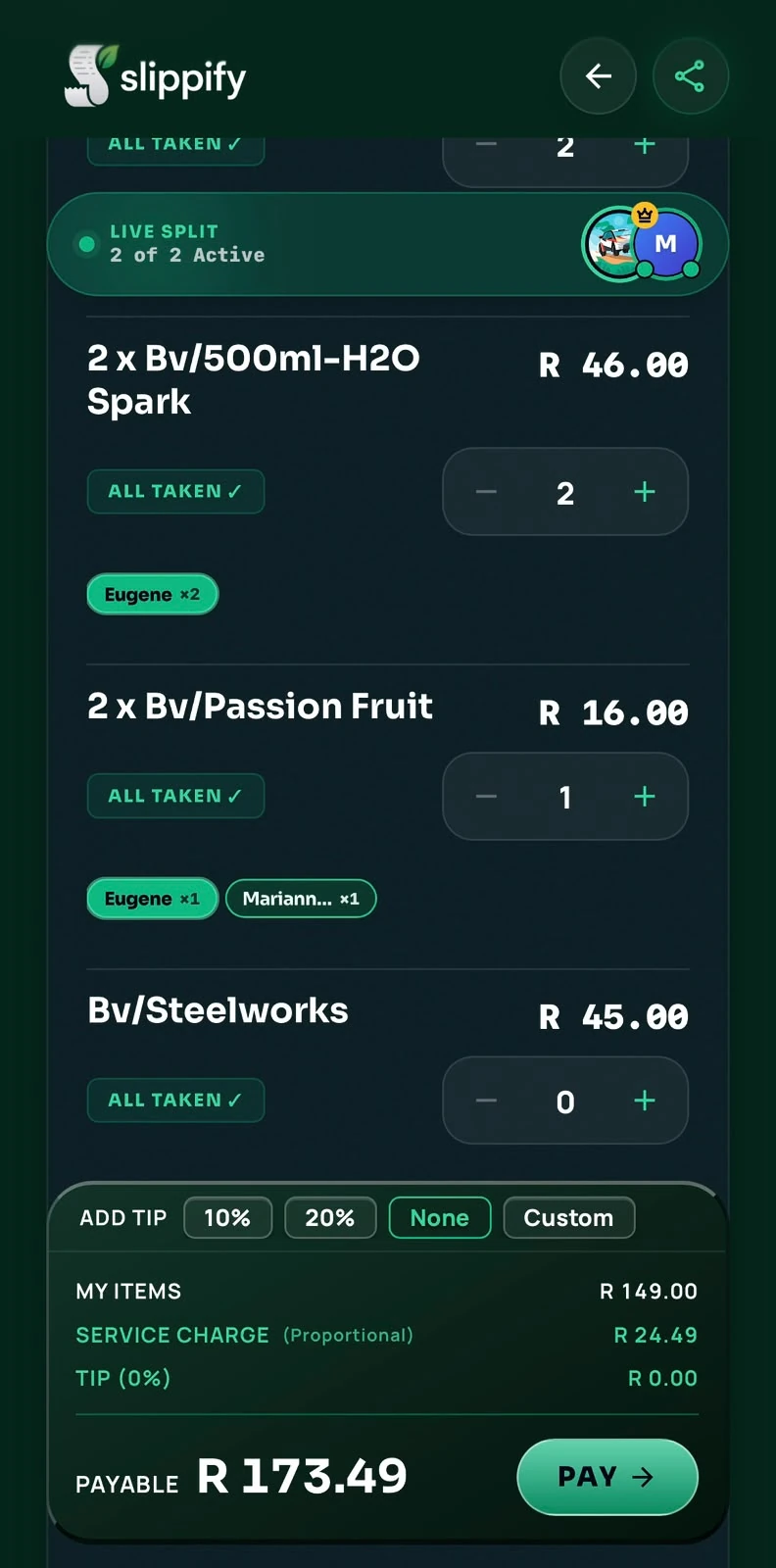This screenshot has width=776, height=1568.
Task: Expand the Live Split banner
Action: tap(388, 244)
